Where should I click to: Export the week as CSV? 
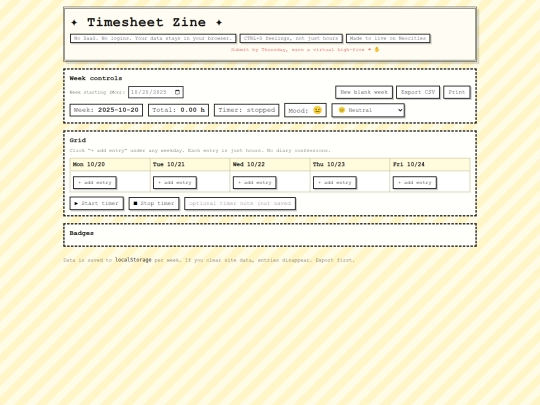[418, 92]
